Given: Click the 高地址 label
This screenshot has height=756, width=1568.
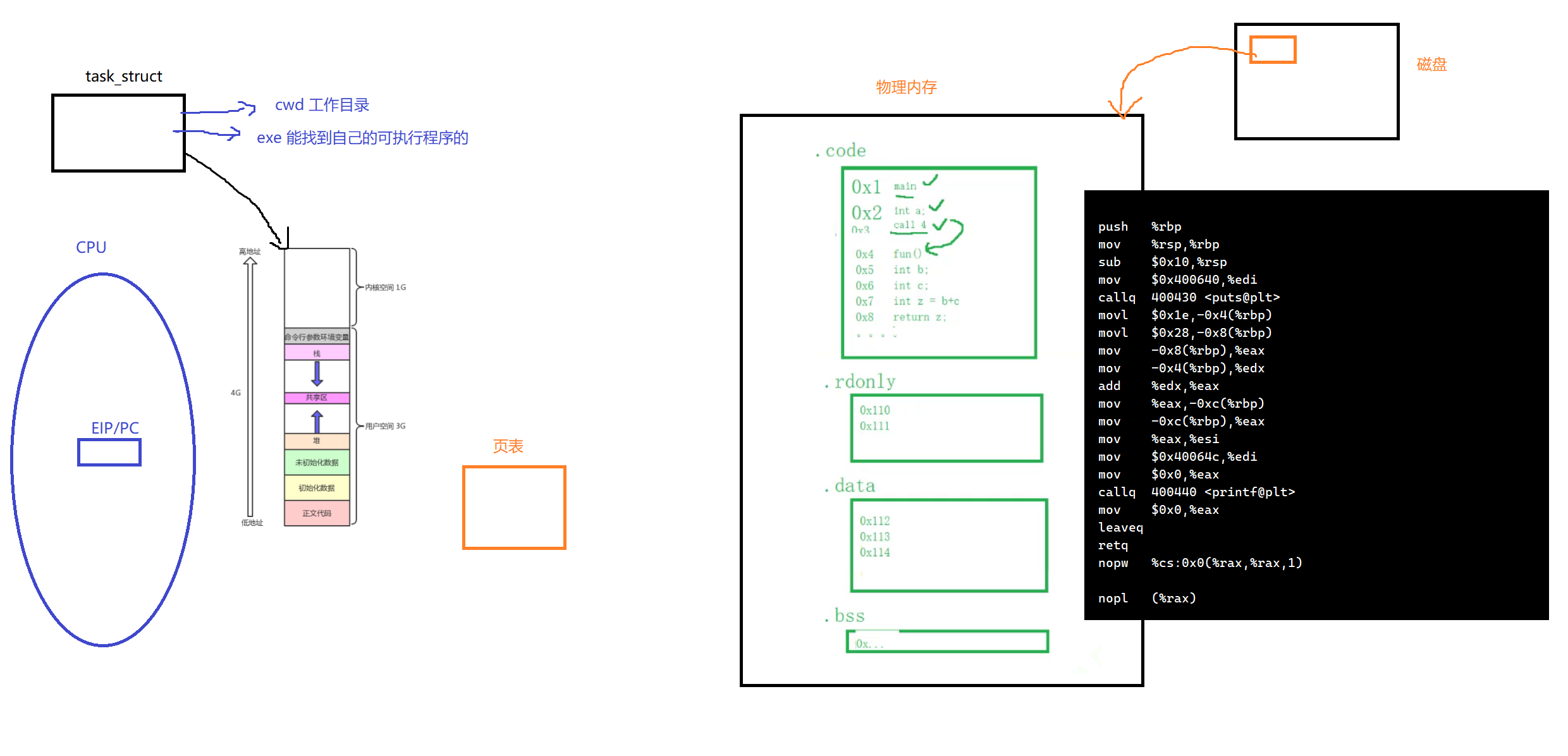Looking at the screenshot, I should pos(250,252).
